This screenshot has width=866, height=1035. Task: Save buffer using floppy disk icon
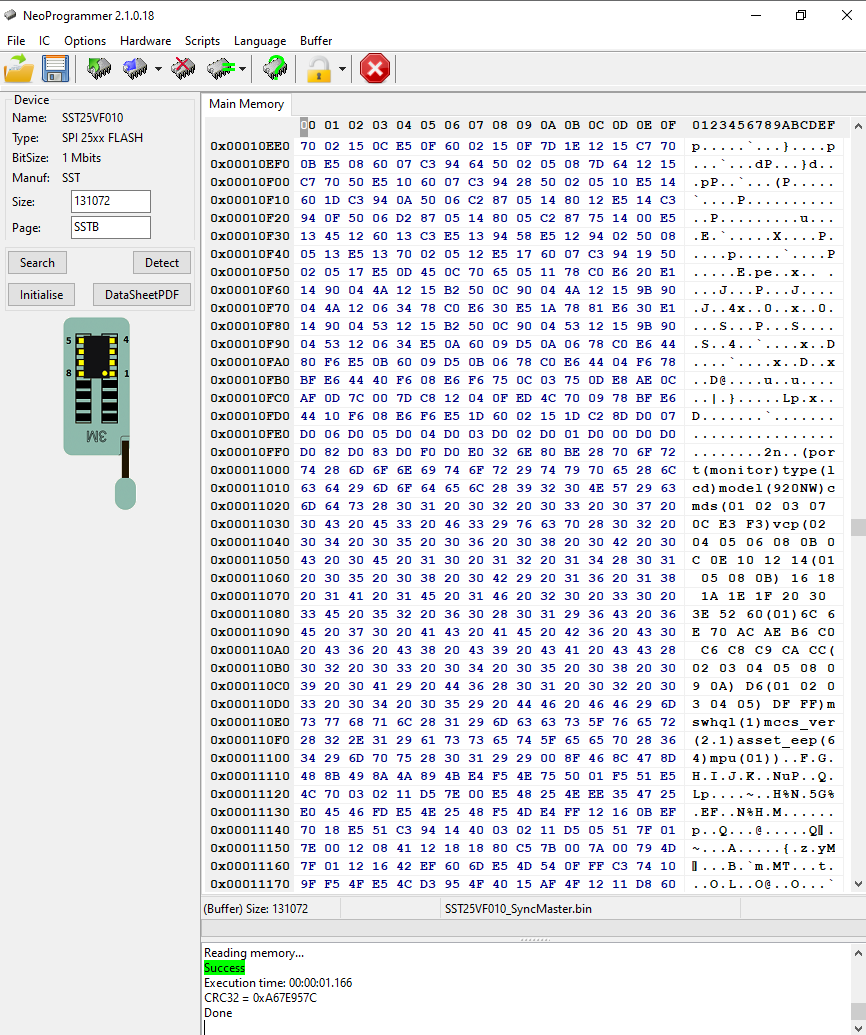(55, 68)
